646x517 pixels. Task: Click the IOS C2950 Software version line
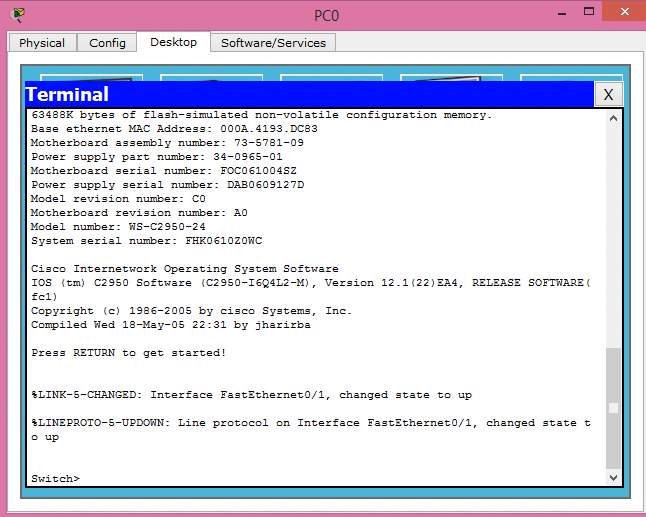pos(311,290)
